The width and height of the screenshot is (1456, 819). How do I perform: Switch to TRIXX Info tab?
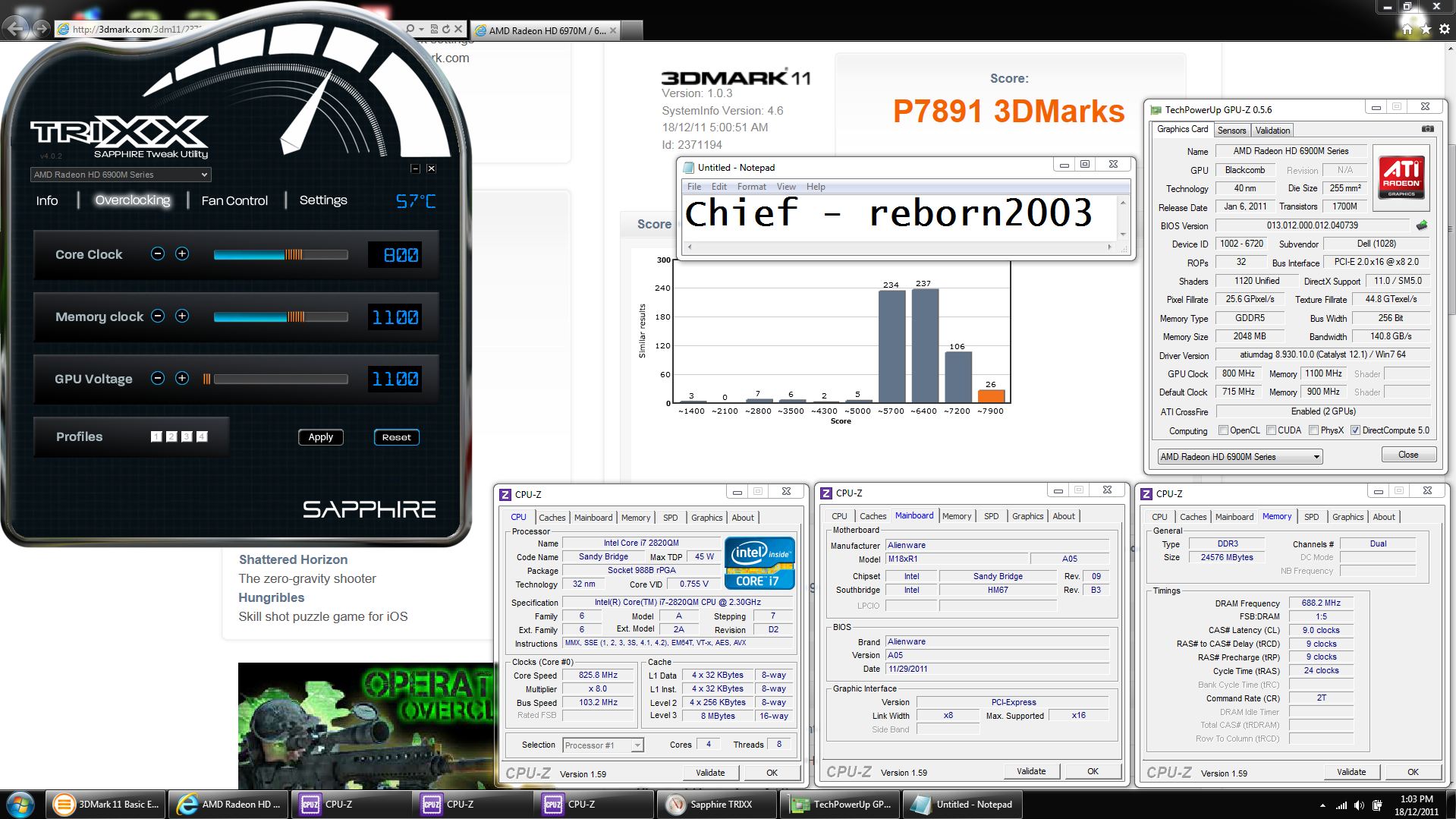tap(47, 200)
